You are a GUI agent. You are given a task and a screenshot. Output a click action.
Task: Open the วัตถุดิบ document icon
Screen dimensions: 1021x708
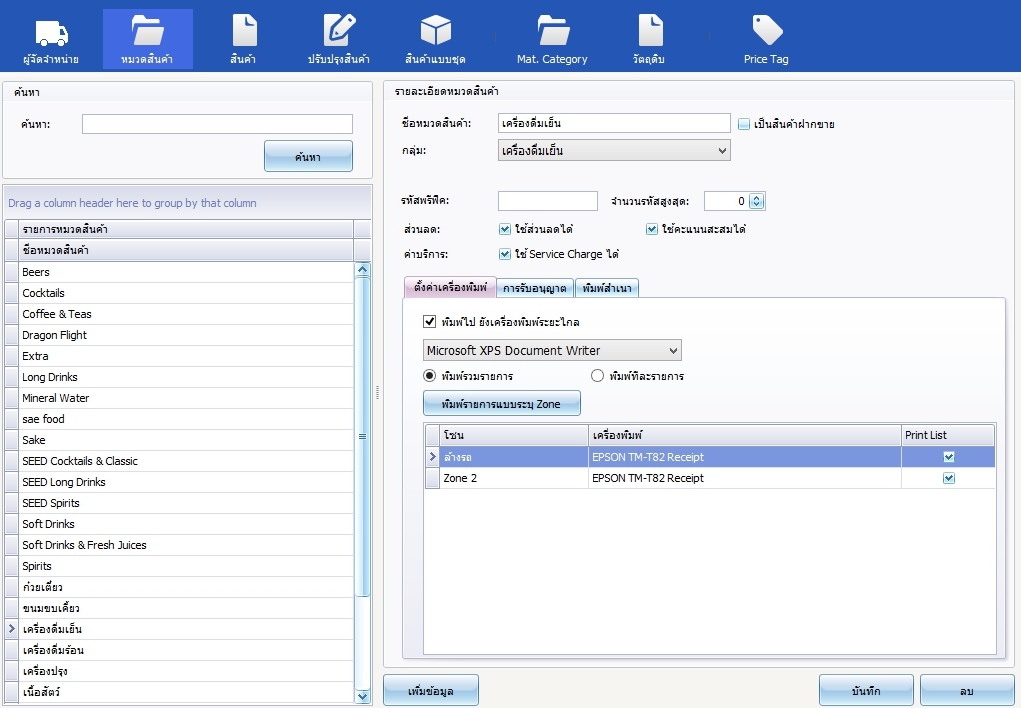pos(650,33)
